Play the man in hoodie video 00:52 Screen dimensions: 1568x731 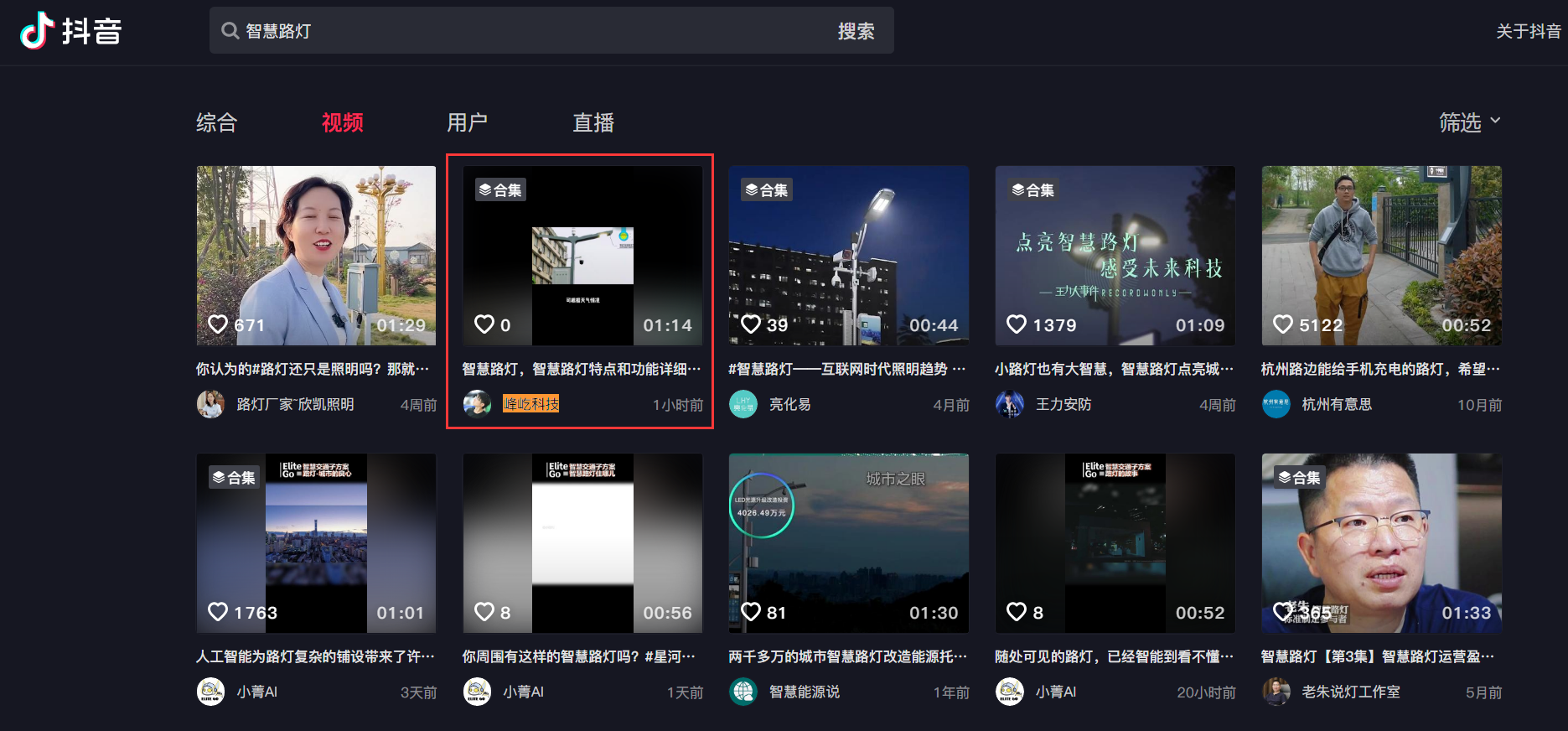(1382, 255)
